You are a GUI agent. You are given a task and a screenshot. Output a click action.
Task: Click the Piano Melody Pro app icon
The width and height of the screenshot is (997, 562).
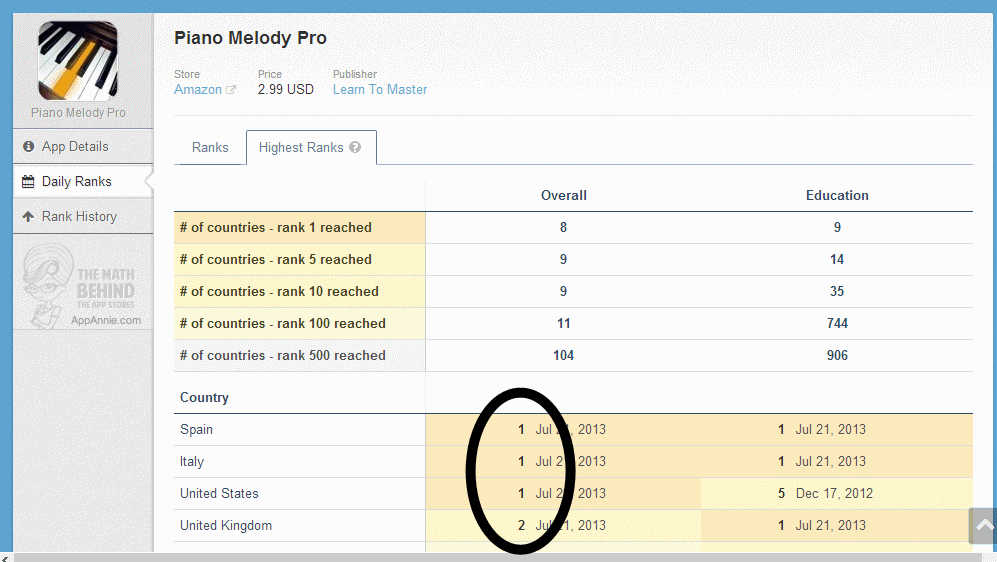pos(78,61)
